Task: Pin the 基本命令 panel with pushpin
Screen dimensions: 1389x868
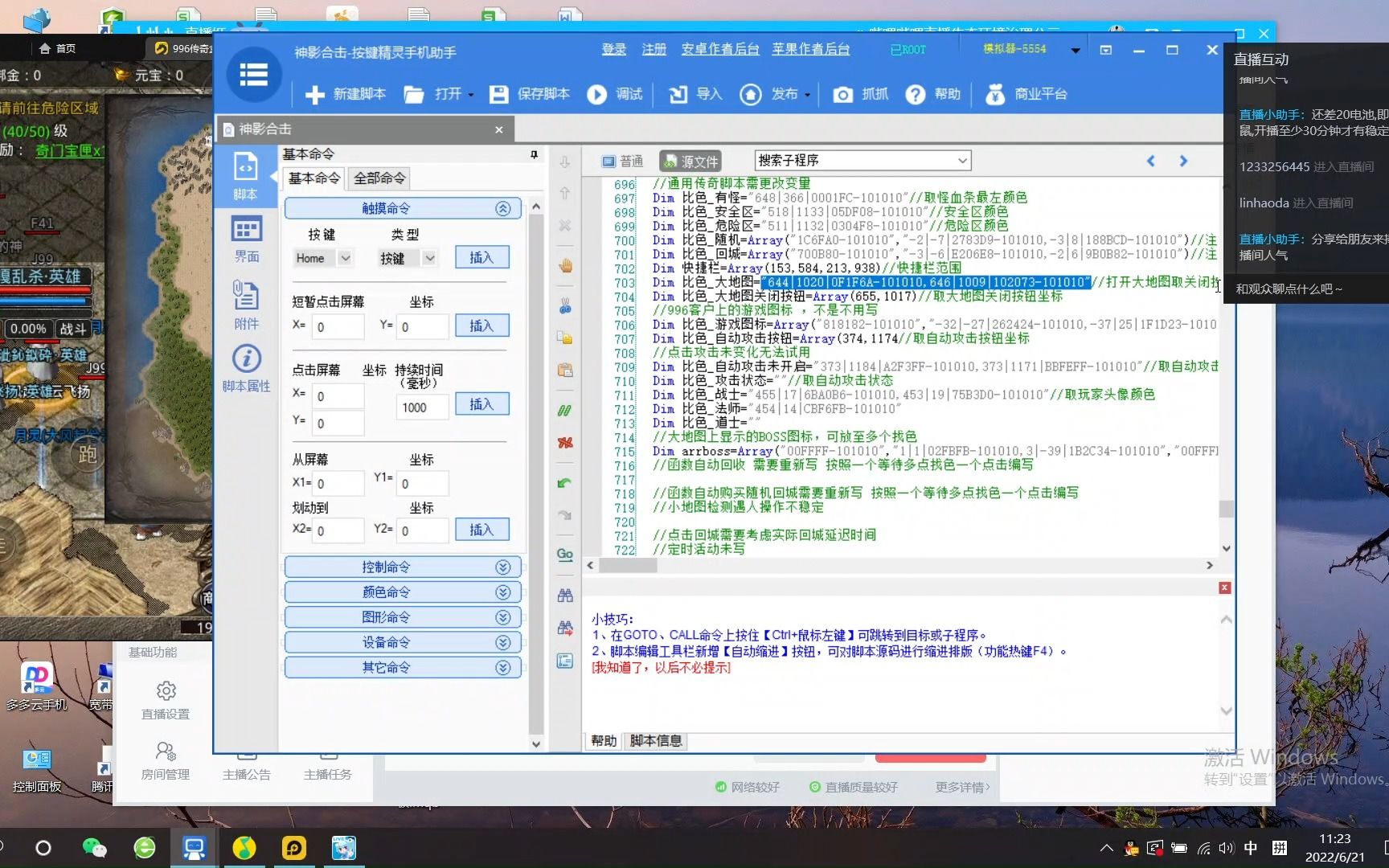Action: pyautogui.click(x=534, y=154)
